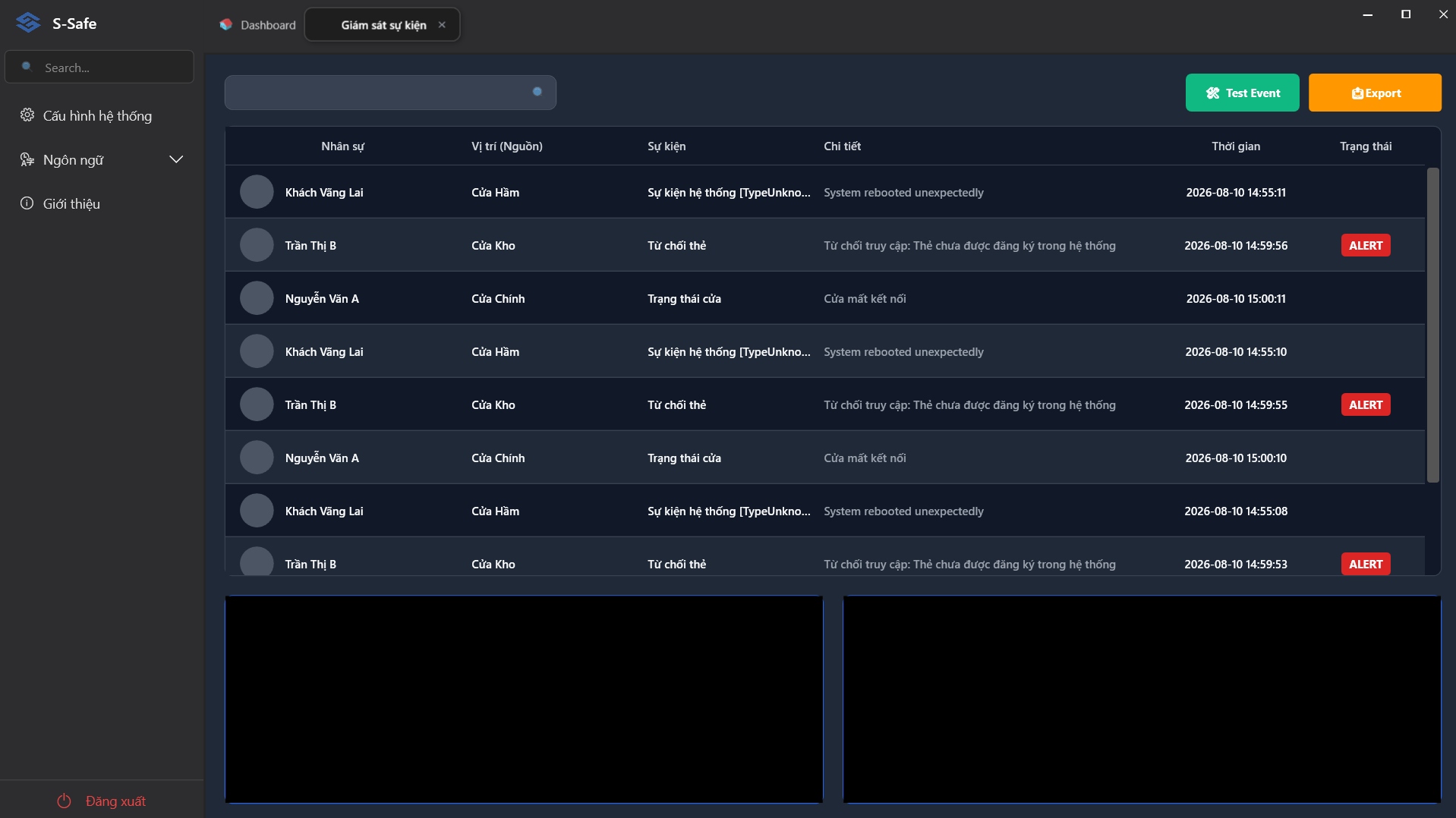The height and width of the screenshot is (818, 1456).
Task: Click the events table vertical scrollbar
Action: pos(1432,325)
